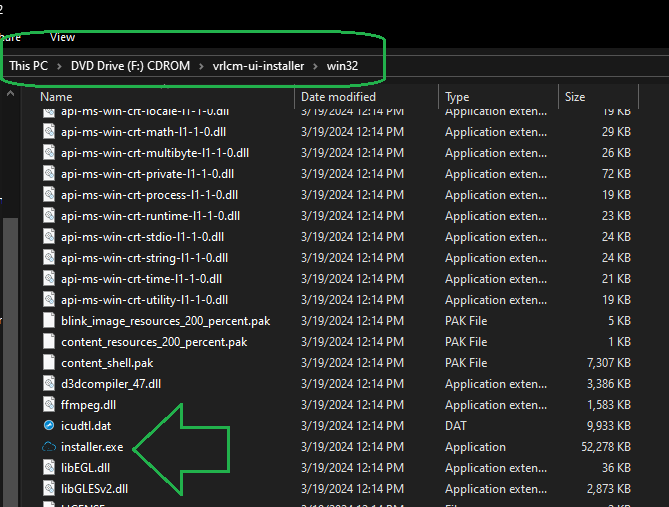This screenshot has height=507, width=669.
Task: Select api-ms-win-crt-time-l1-1-0.dll file icon
Action: [x=49, y=279]
